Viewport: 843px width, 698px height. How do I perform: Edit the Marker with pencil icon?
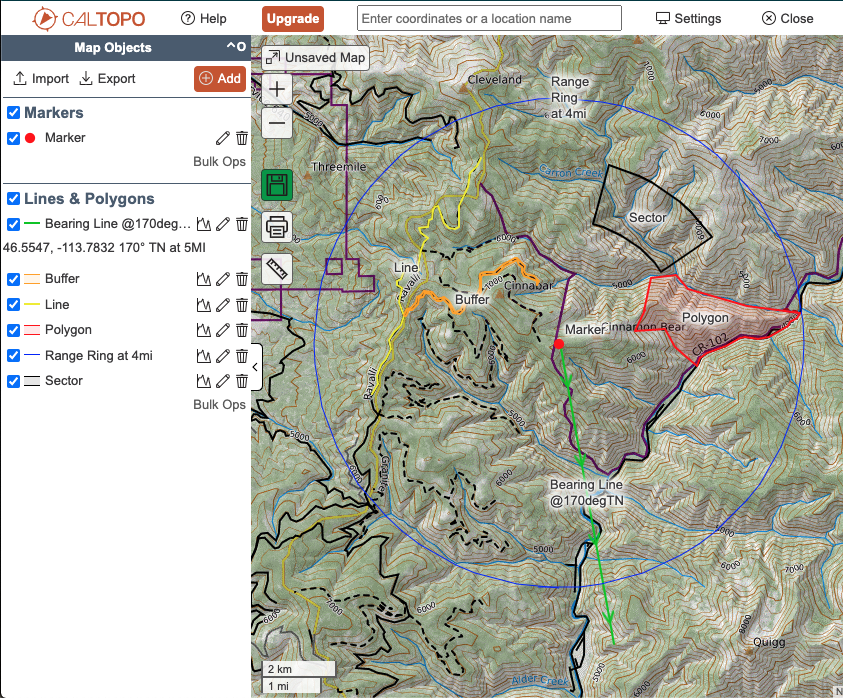[223, 138]
